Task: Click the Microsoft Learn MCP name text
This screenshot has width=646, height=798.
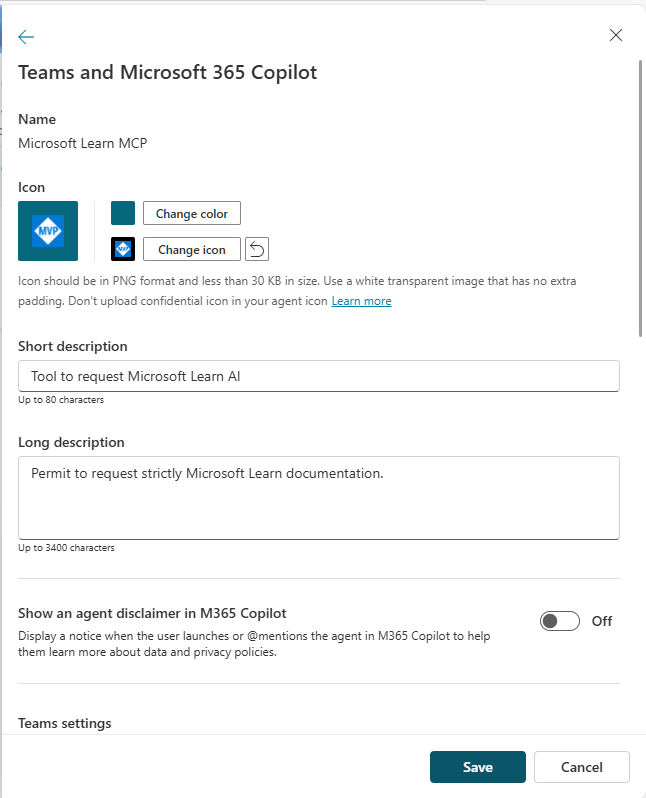Action: 83,143
